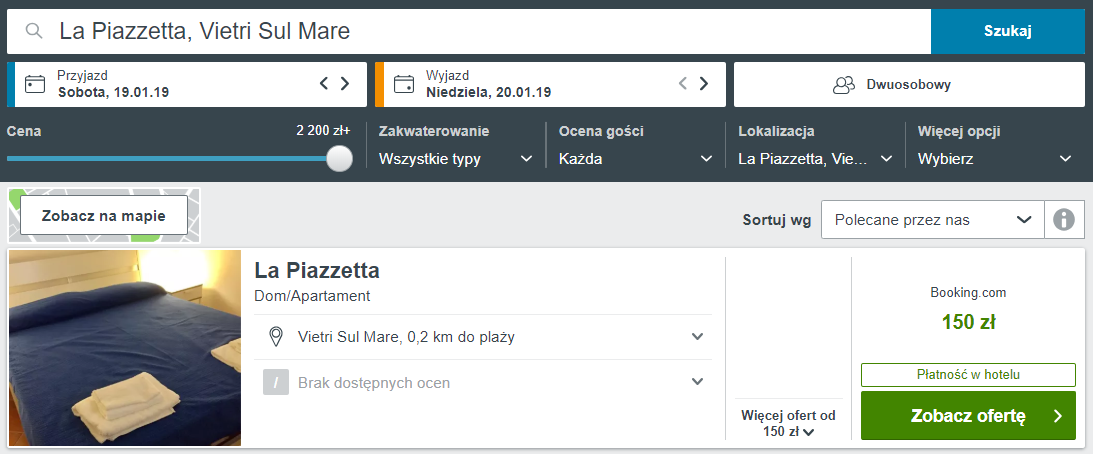The width and height of the screenshot is (1093, 454).
Task: Open the Lokalizacja filter dropdown
Action: (815, 158)
